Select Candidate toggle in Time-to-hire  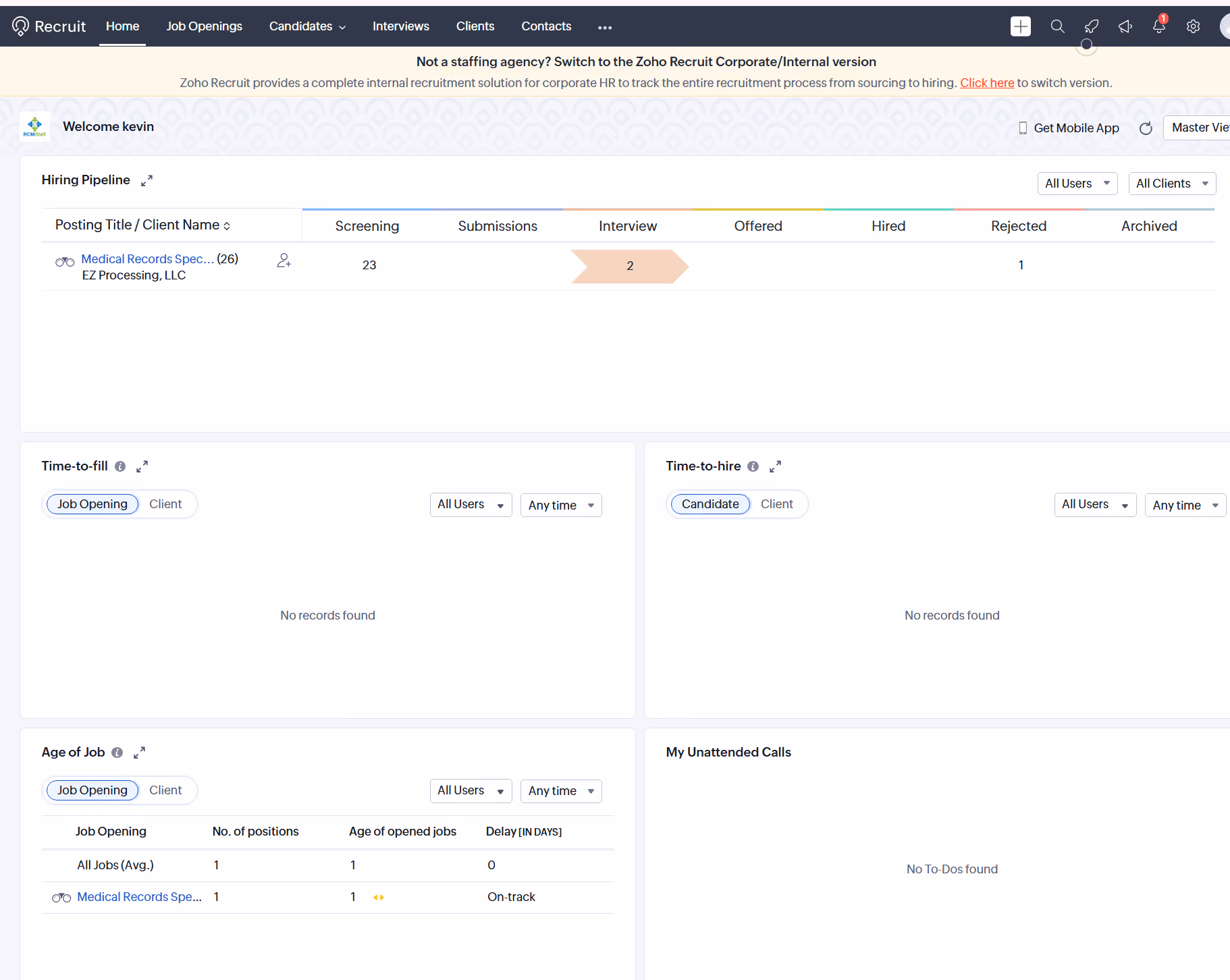click(x=710, y=504)
